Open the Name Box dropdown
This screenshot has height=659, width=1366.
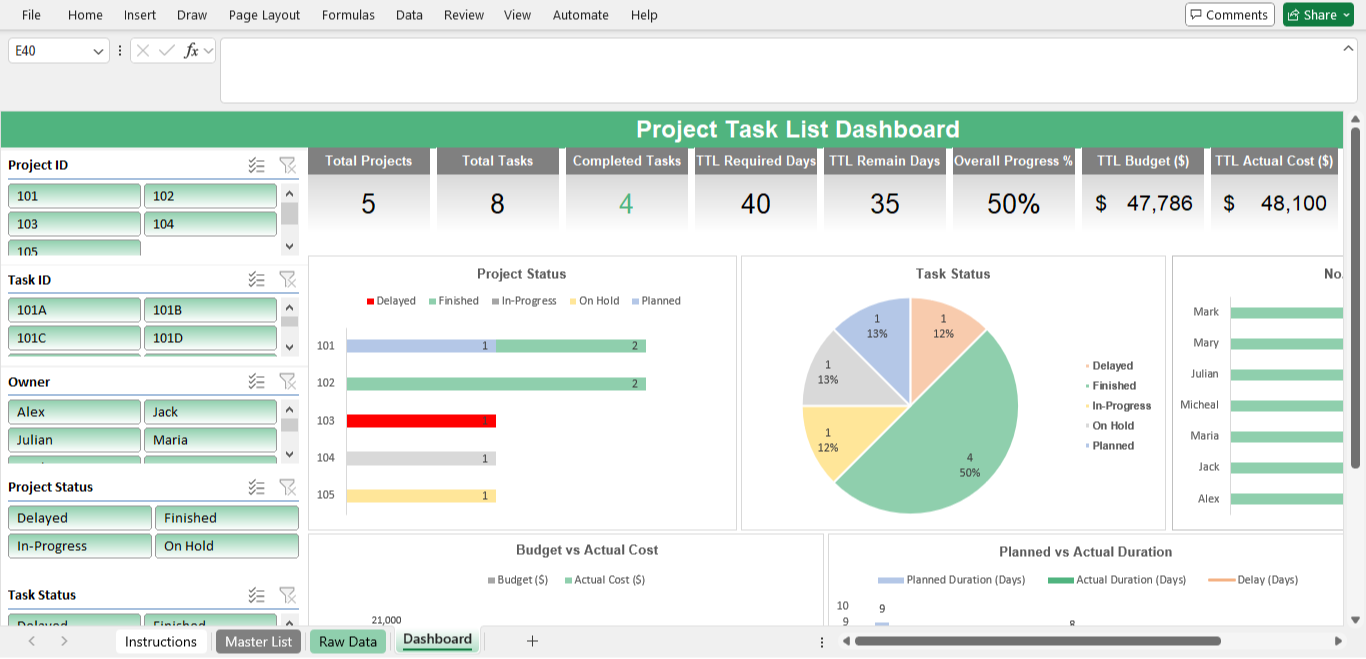point(97,50)
